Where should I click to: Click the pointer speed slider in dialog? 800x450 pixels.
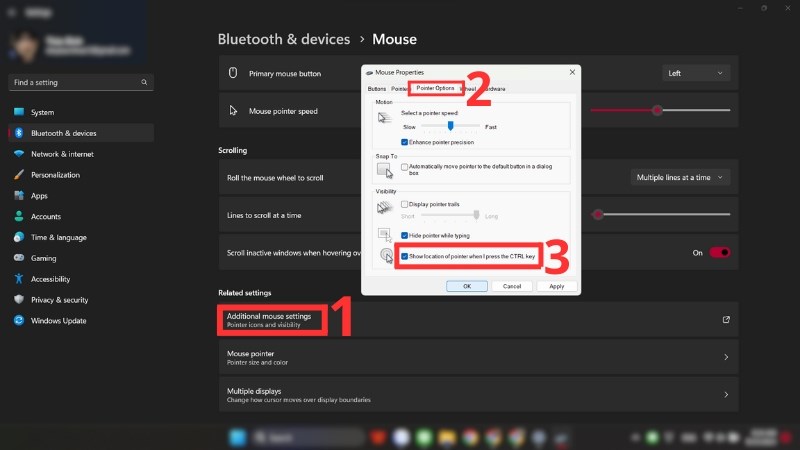tap(451, 127)
